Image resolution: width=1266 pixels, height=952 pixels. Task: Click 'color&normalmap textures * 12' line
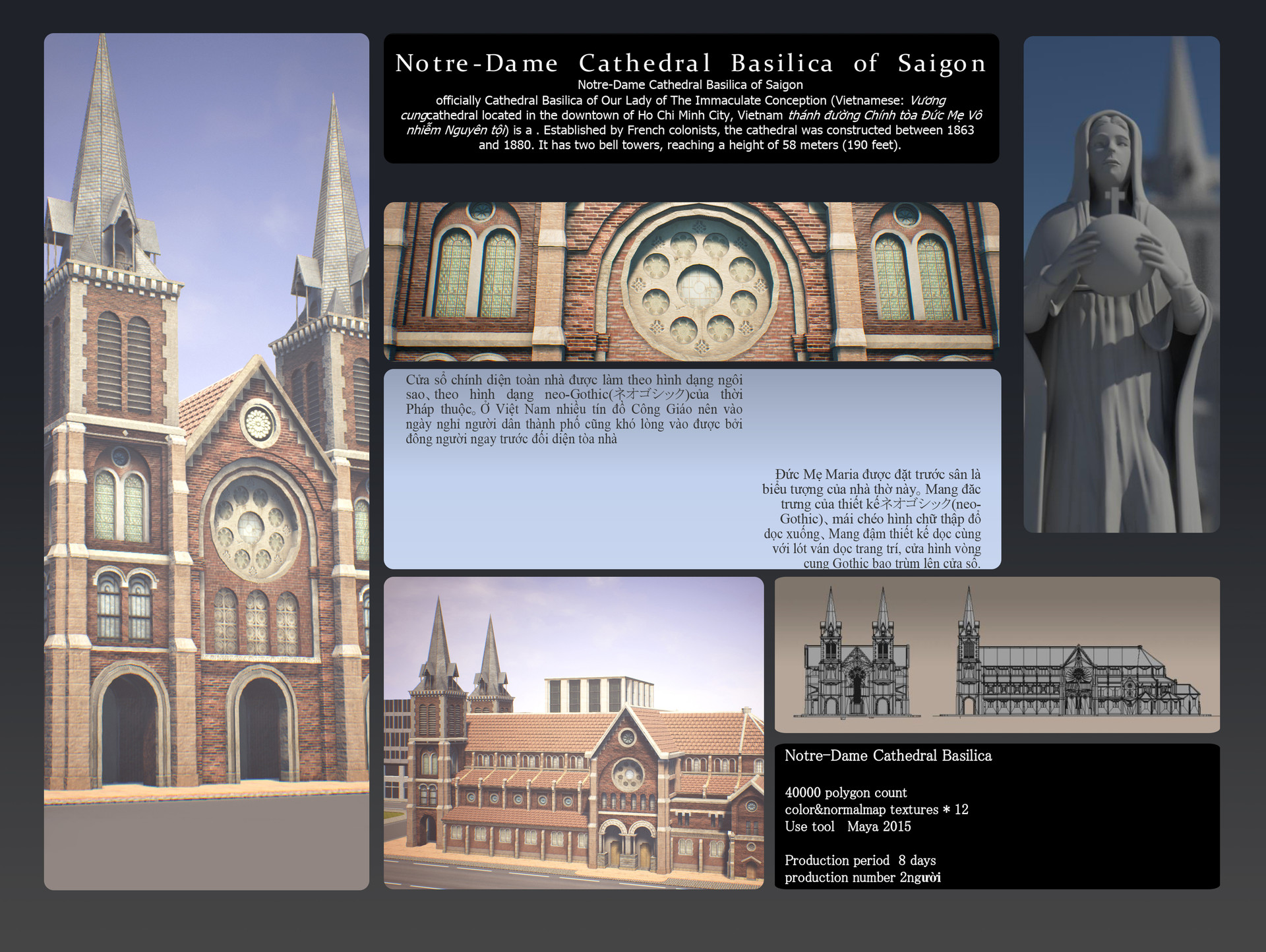[x=876, y=810]
